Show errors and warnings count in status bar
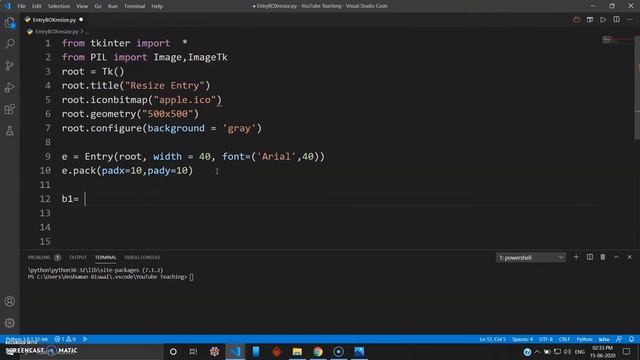 [65, 339]
